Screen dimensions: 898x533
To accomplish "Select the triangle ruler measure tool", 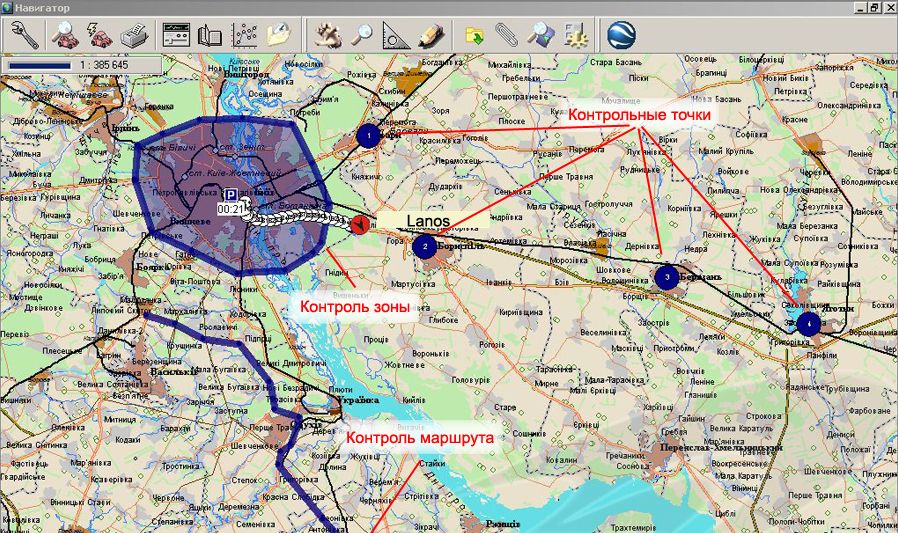I will (x=396, y=36).
